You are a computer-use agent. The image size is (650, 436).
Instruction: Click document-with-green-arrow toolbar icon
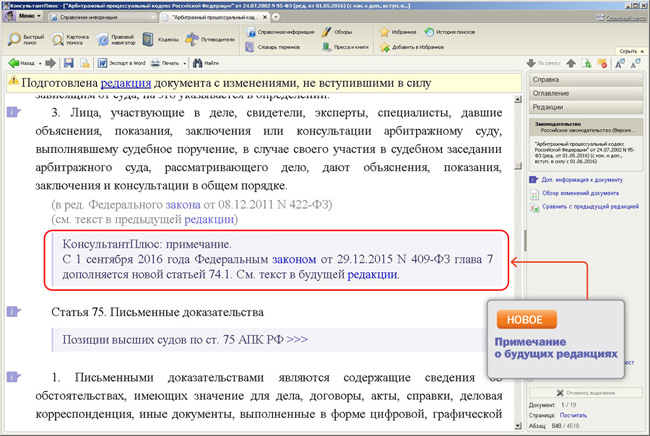point(587,63)
